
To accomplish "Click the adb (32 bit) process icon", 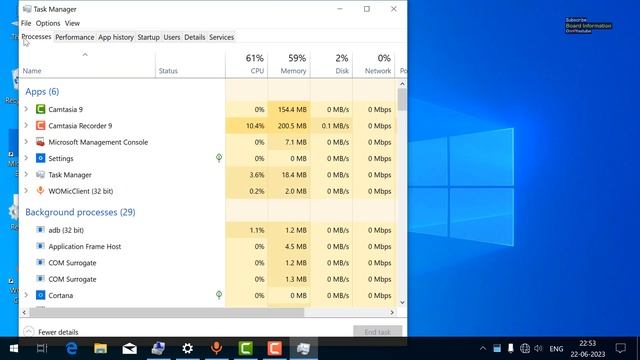I will pyautogui.click(x=40, y=230).
